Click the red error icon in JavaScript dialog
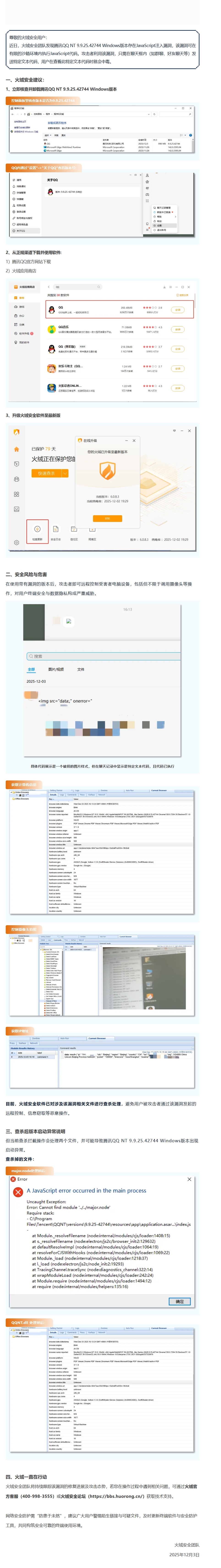Image resolution: width=221 pixels, height=1568 pixels. 18,1191
